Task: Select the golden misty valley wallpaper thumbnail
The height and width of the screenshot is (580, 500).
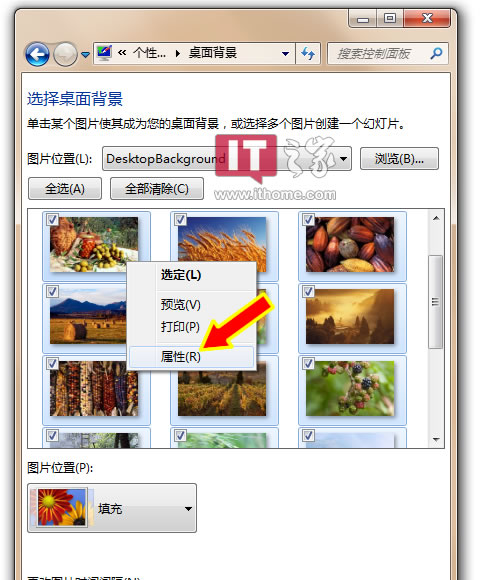Action: click(x=350, y=317)
